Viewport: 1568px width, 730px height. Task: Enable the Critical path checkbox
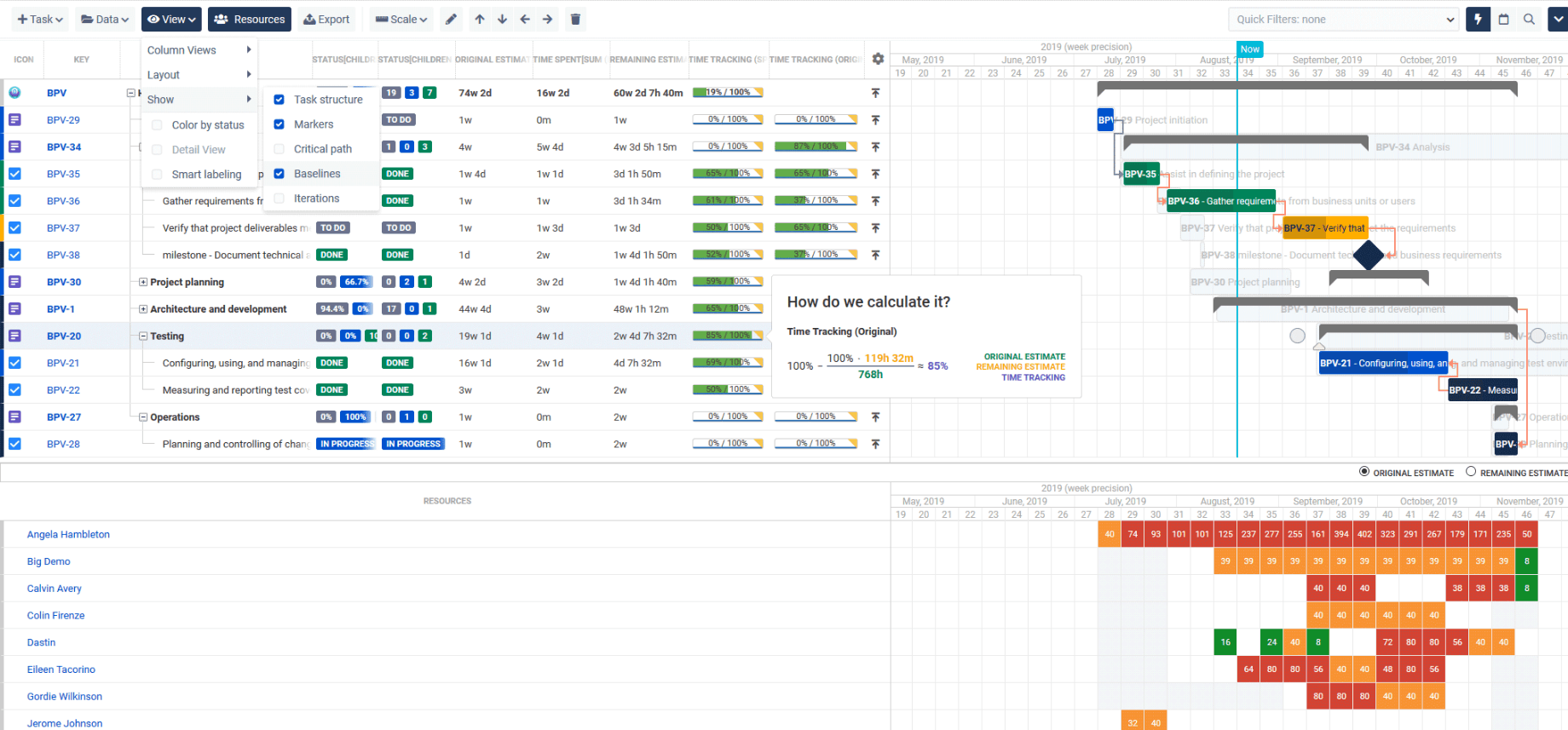point(279,149)
